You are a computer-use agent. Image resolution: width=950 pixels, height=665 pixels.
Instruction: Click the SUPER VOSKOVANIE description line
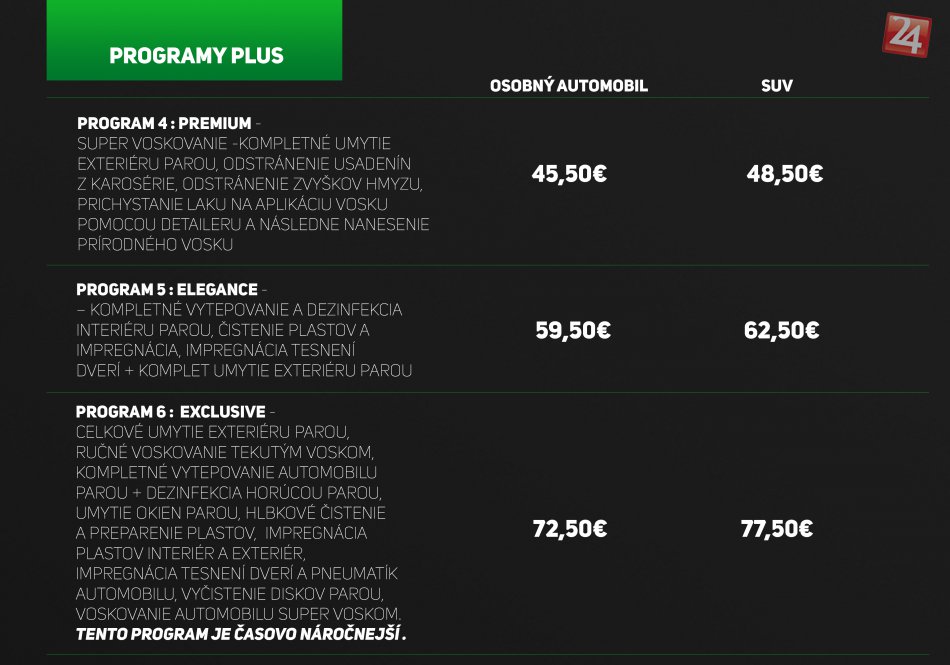234,144
